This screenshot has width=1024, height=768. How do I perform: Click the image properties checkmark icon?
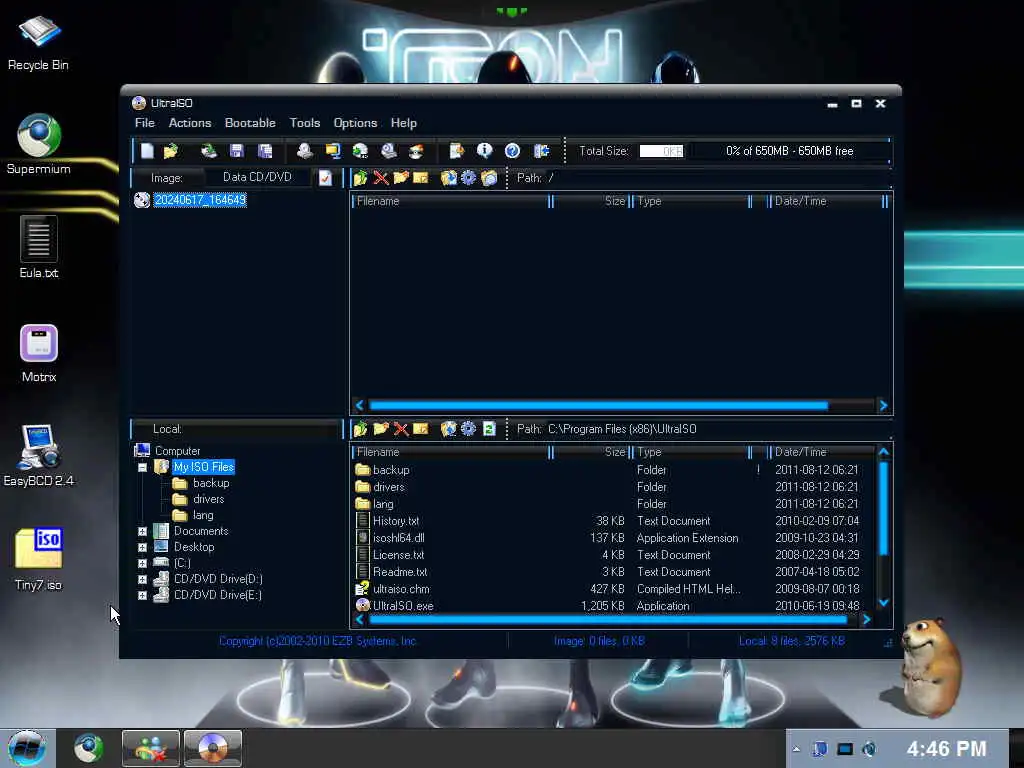(x=325, y=178)
